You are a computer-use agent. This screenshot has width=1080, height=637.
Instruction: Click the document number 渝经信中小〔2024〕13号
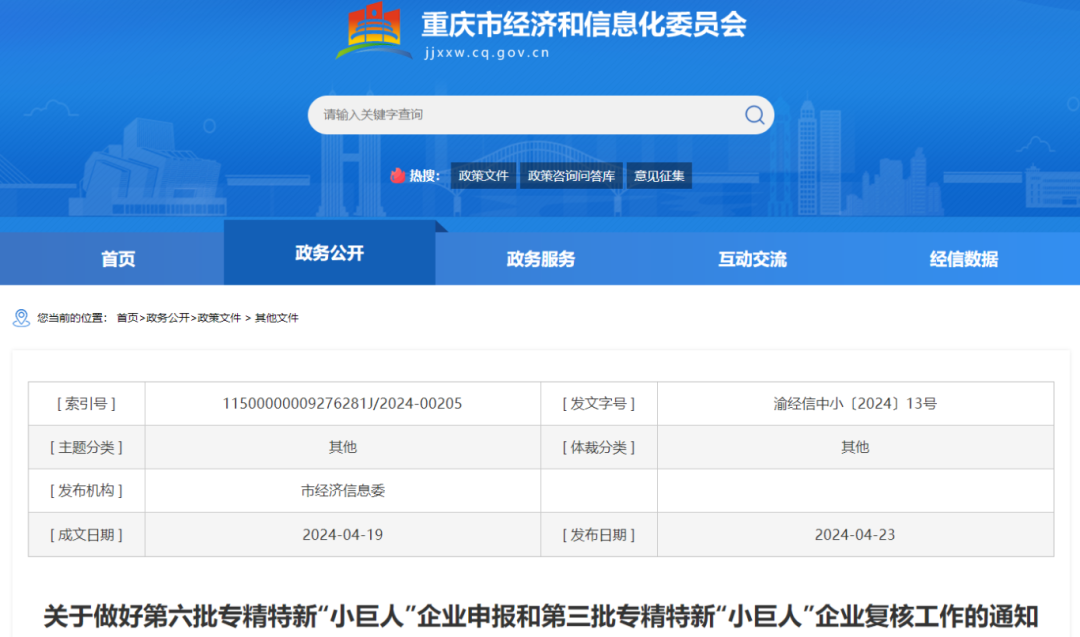pos(855,404)
